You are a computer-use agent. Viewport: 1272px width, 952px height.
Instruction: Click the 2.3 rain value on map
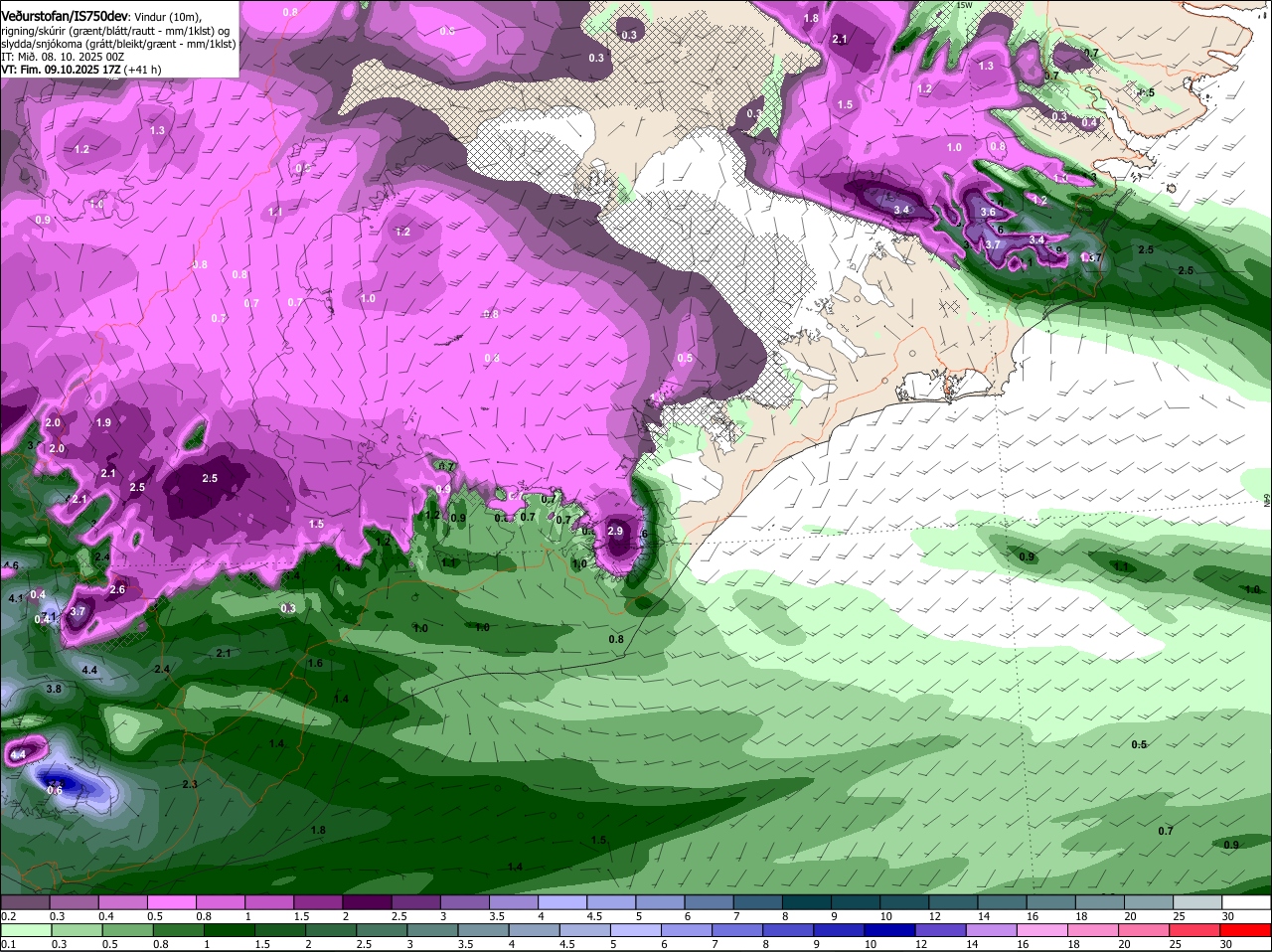coord(190,784)
